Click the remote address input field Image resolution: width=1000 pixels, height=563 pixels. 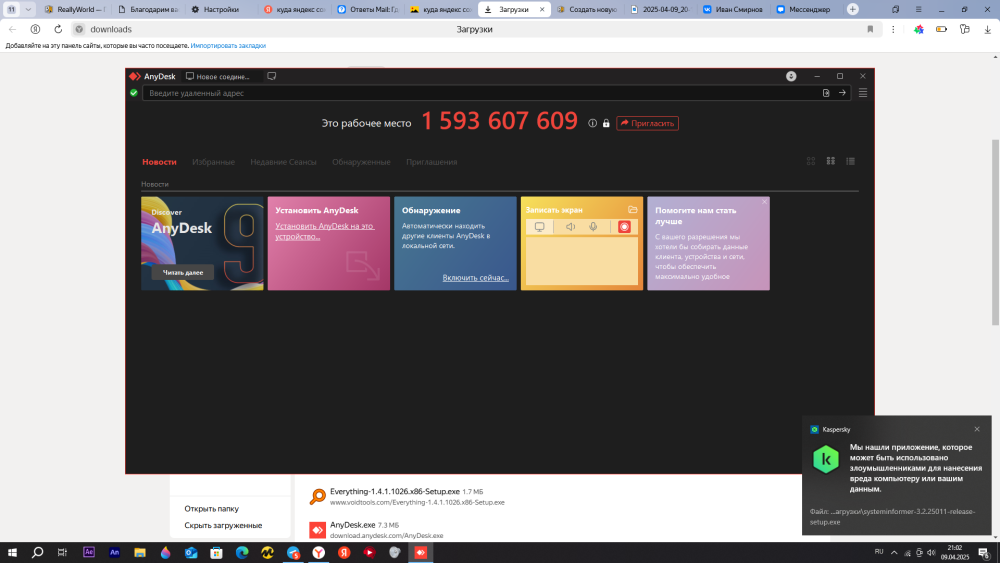pos(482,93)
